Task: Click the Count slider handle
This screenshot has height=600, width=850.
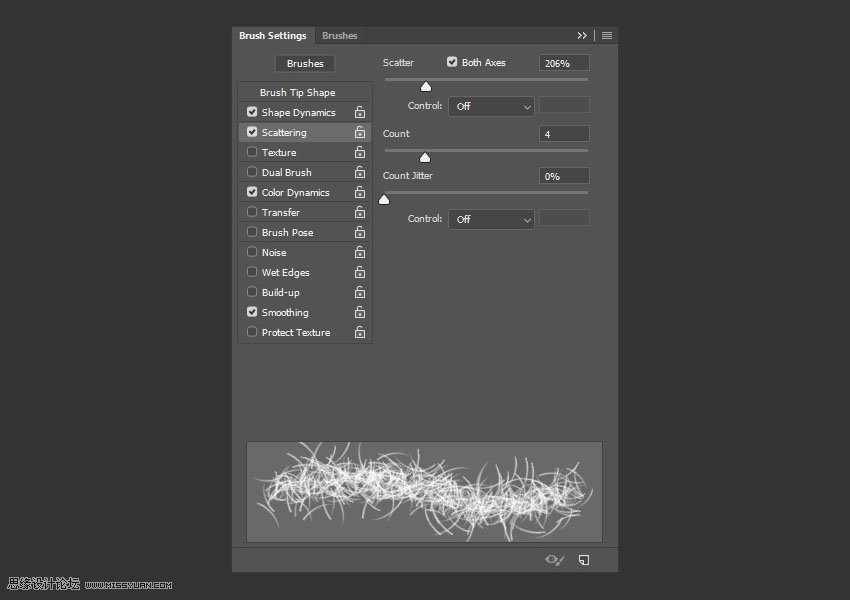Action: 424,157
